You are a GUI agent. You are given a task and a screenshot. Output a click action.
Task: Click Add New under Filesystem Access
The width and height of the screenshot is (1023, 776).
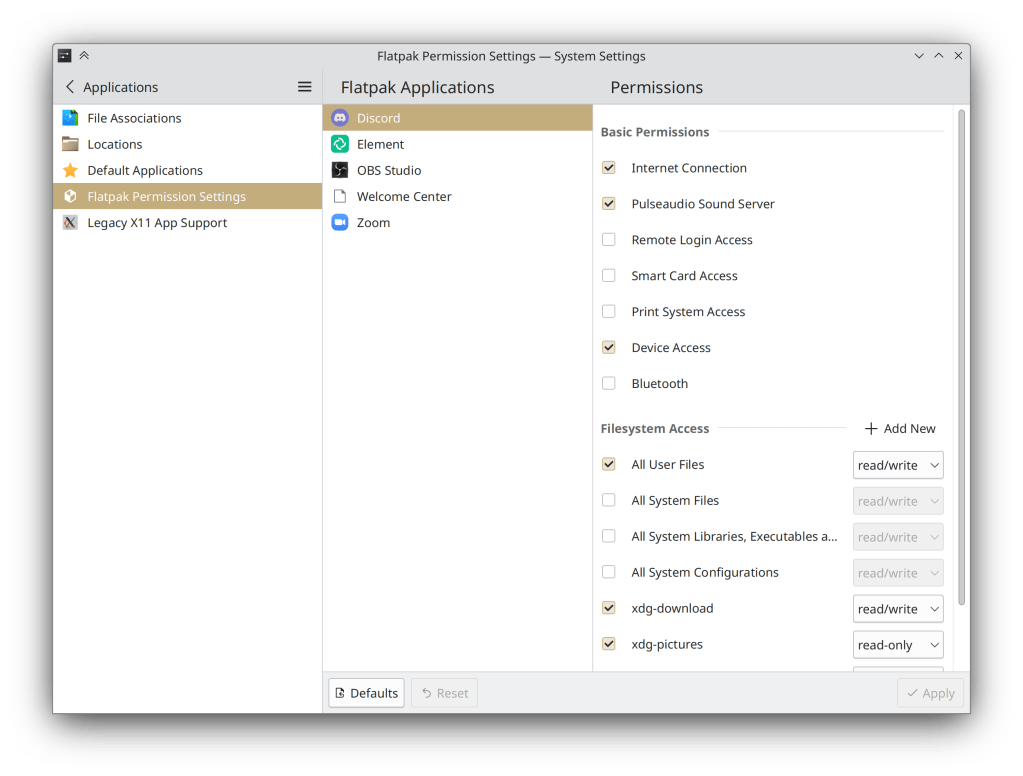point(898,428)
